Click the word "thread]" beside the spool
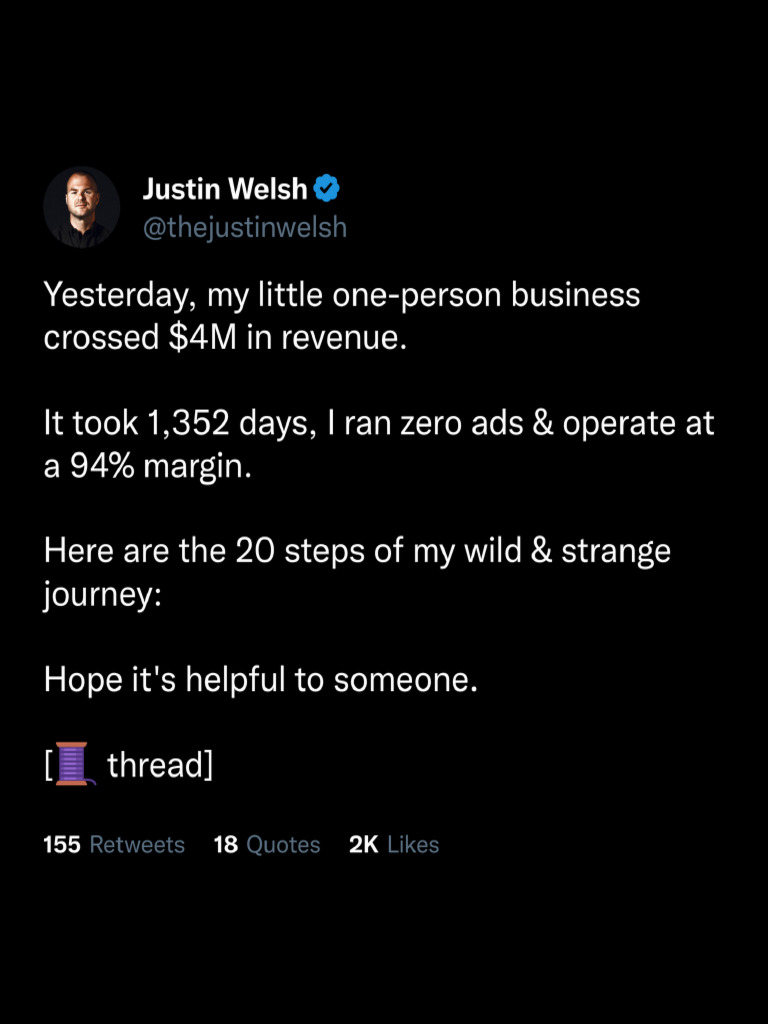 (160, 765)
